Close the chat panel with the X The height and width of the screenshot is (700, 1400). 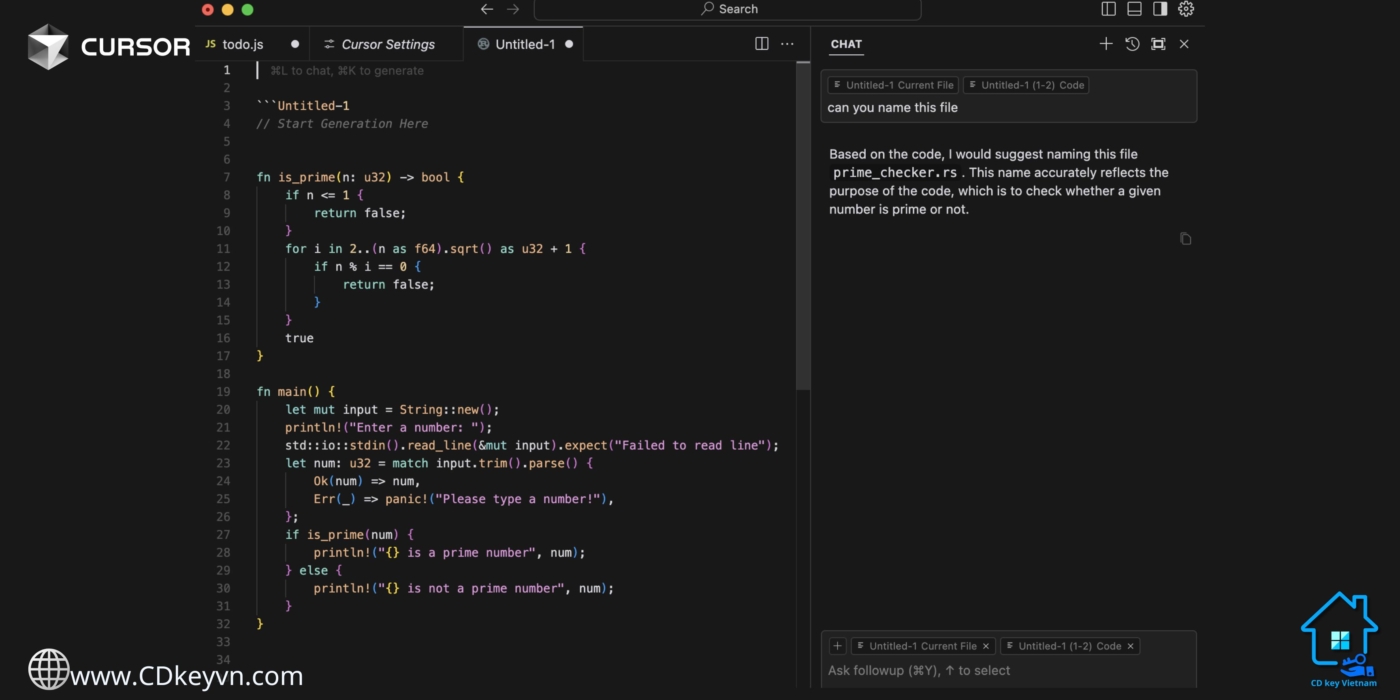1184,44
